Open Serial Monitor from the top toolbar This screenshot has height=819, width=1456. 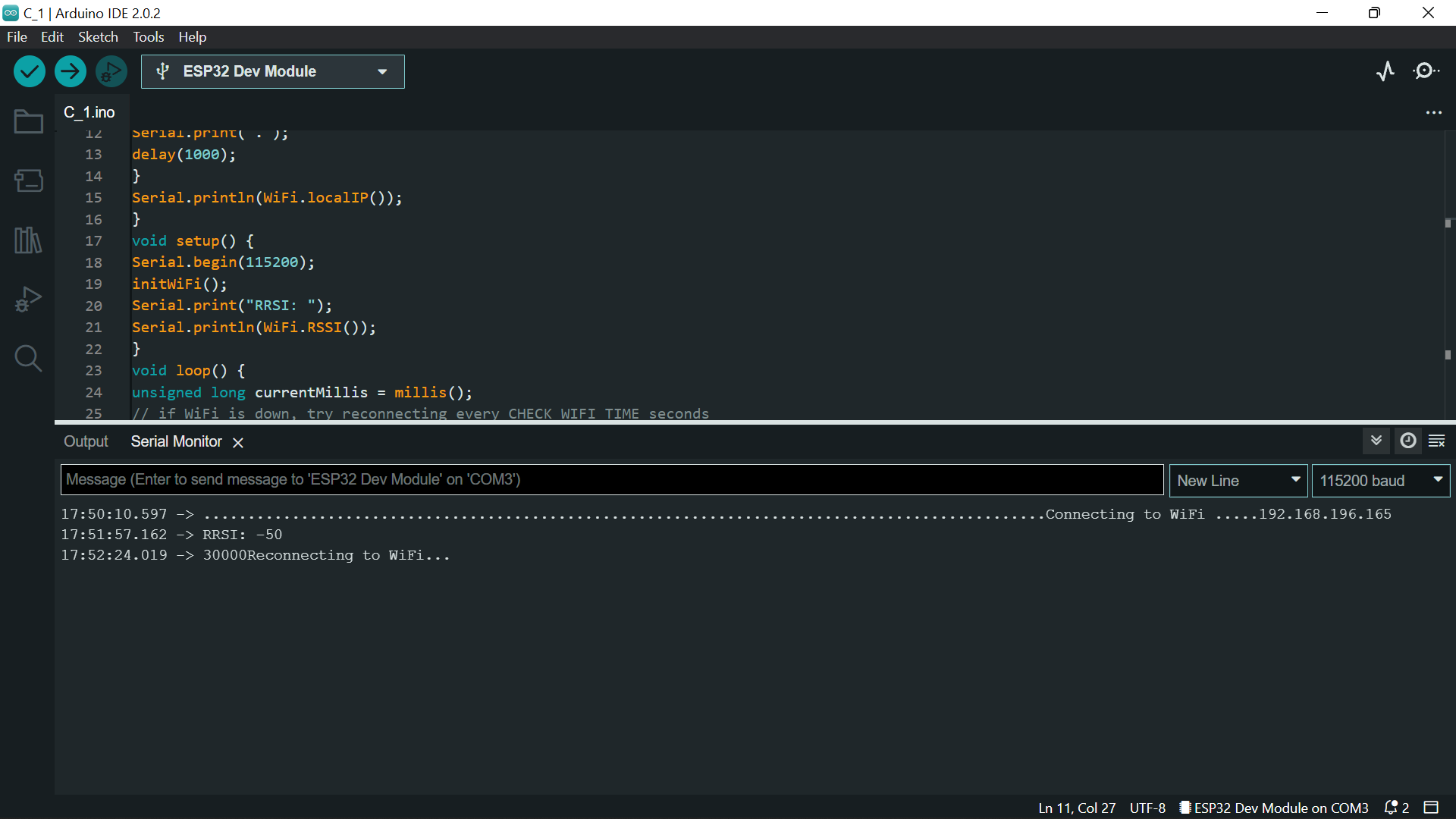click(1426, 71)
